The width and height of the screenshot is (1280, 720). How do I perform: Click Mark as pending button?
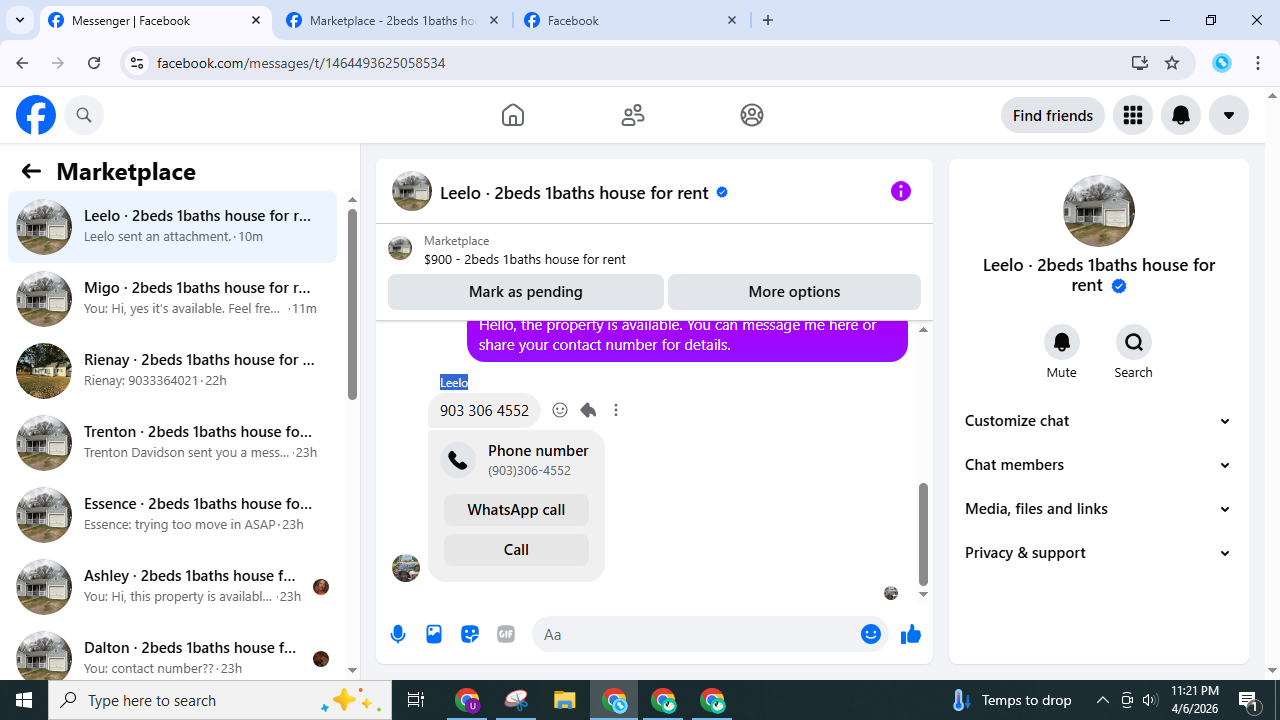click(x=525, y=292)
